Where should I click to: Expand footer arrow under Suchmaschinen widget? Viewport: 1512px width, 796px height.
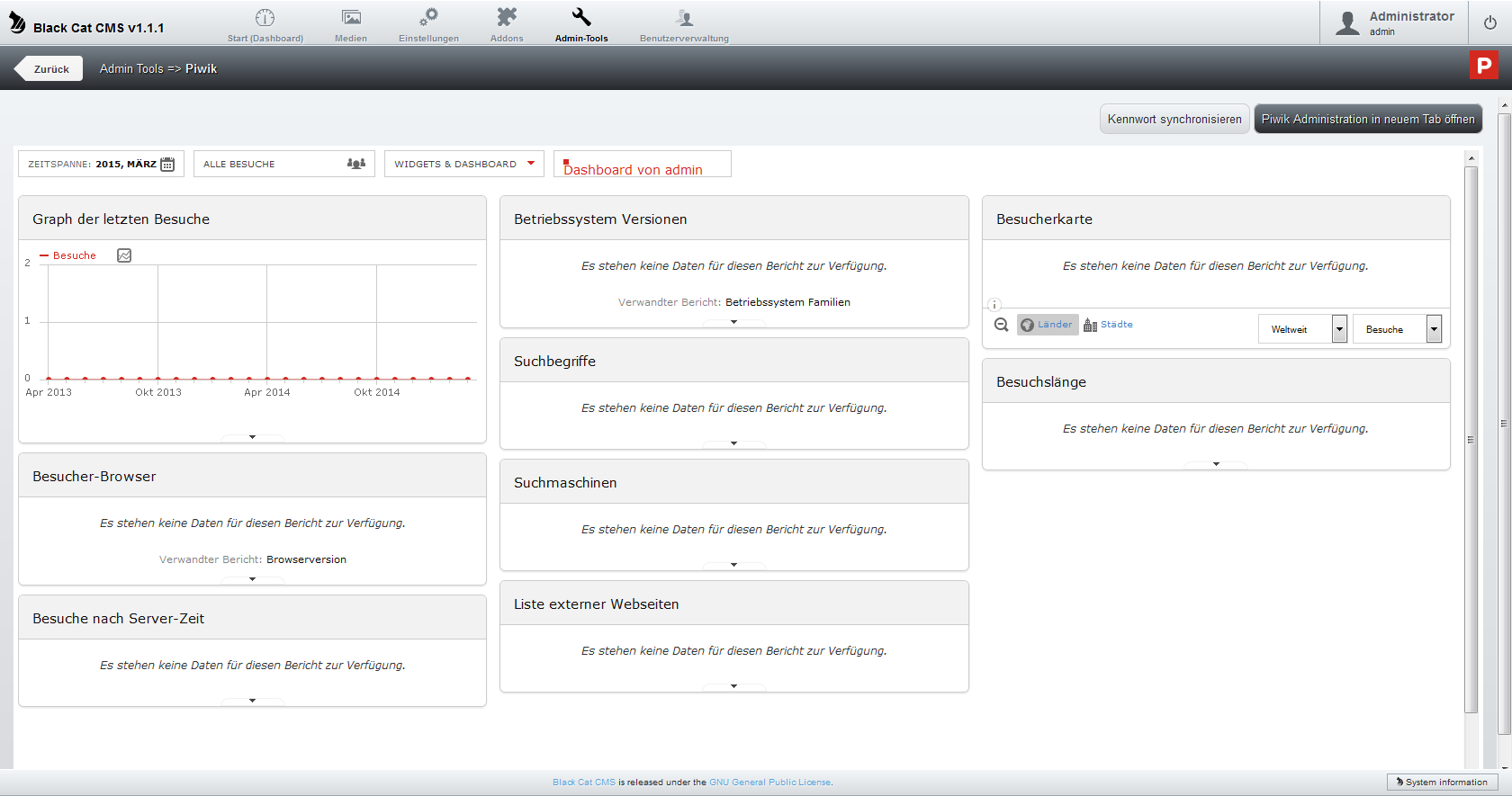(x=734, y=565)
